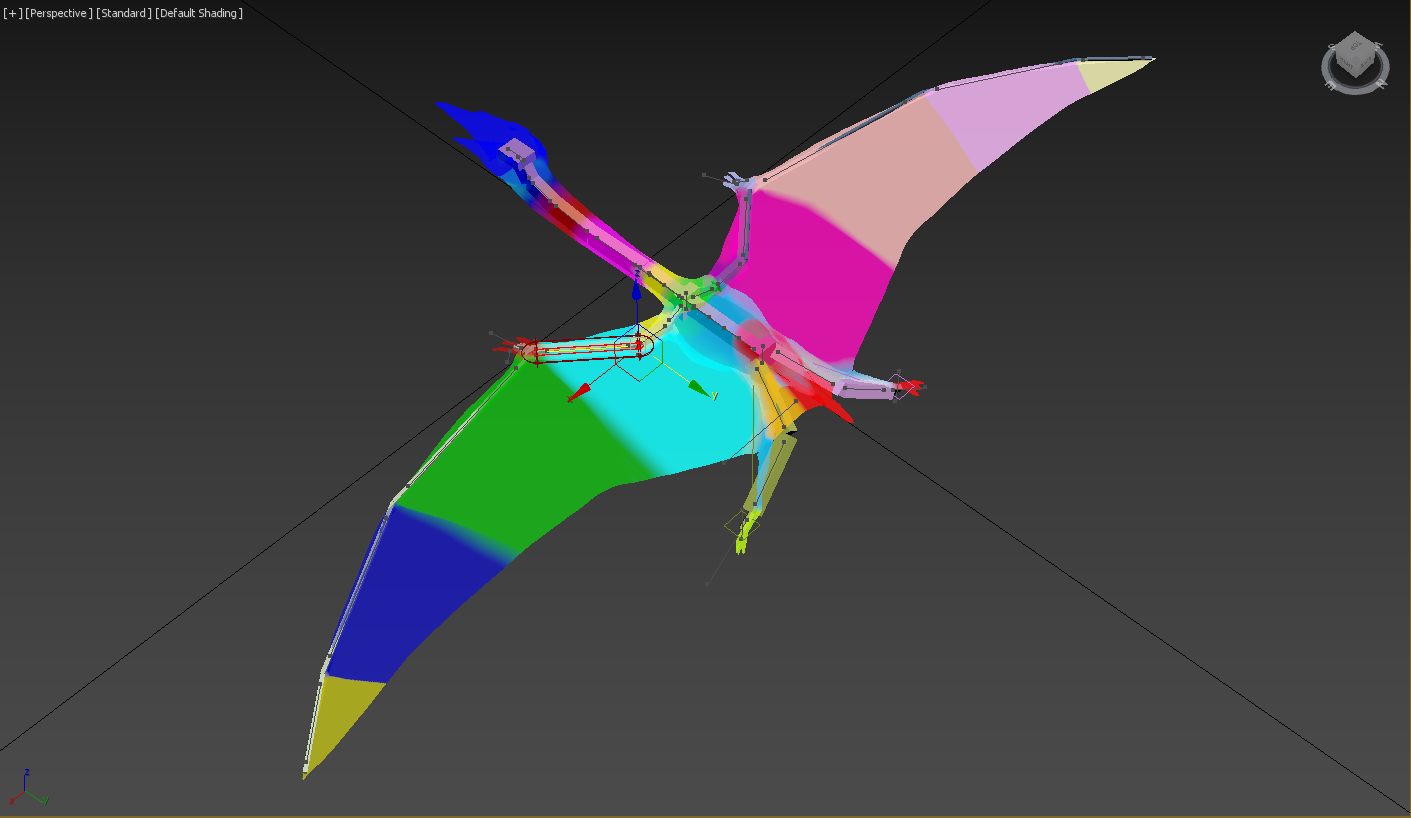Click the Front face of the ViewCube
This screenshot has height=818, width=1411.
coord(1346,63)
